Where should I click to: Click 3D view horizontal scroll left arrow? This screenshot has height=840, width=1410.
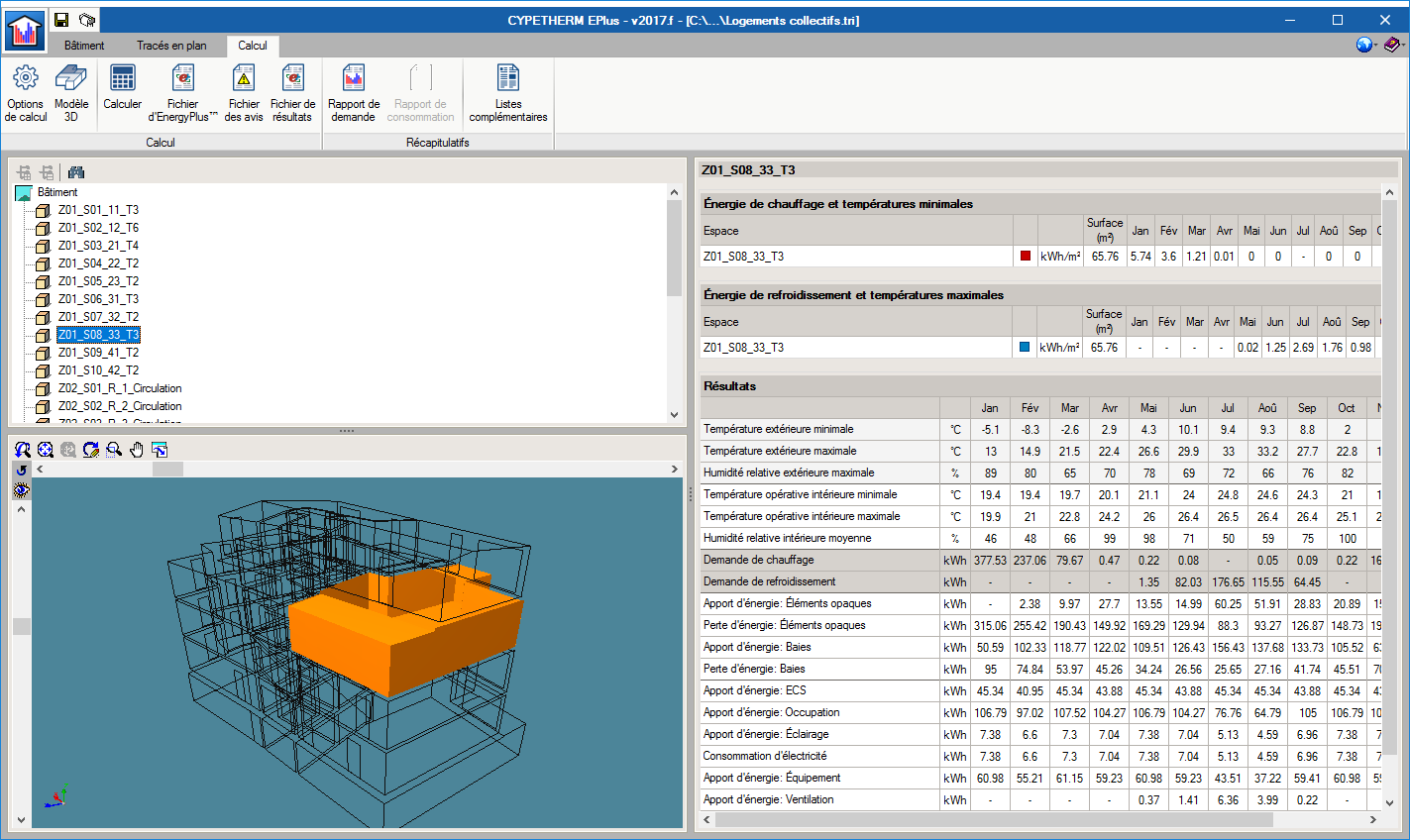[x=41, y=470]
